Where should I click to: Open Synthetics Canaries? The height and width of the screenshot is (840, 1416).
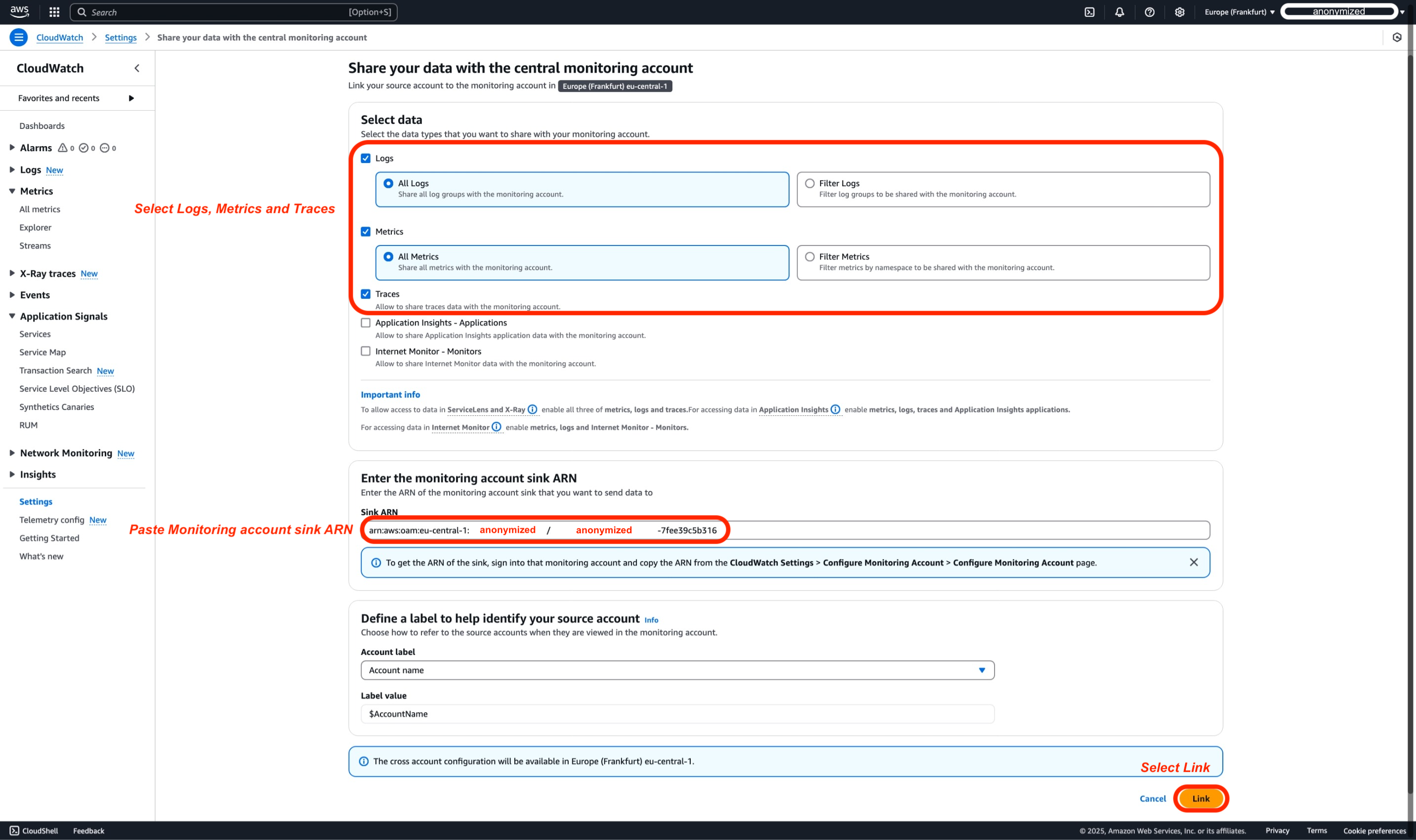[x=57, y=406]
